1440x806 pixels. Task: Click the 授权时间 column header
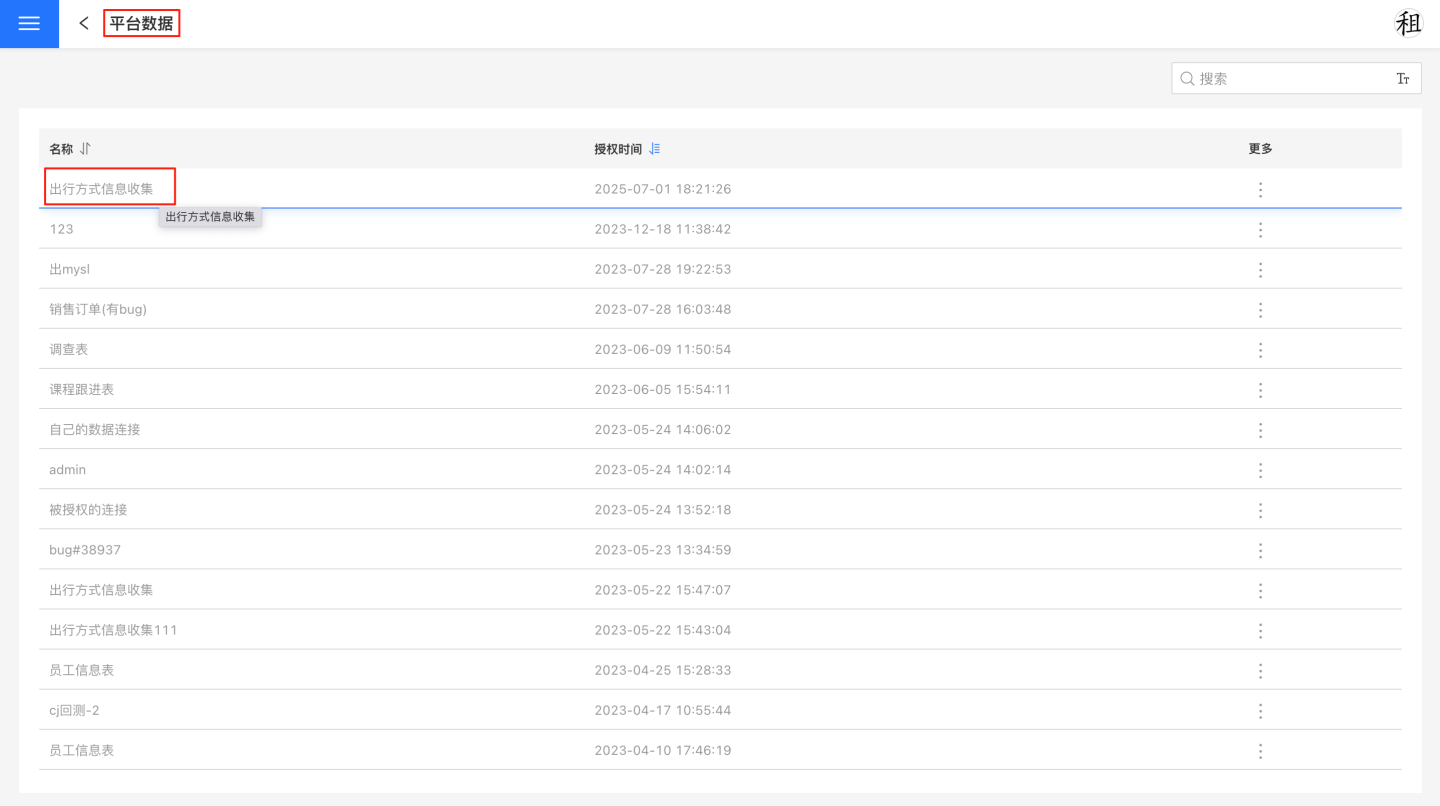(618, 149)
